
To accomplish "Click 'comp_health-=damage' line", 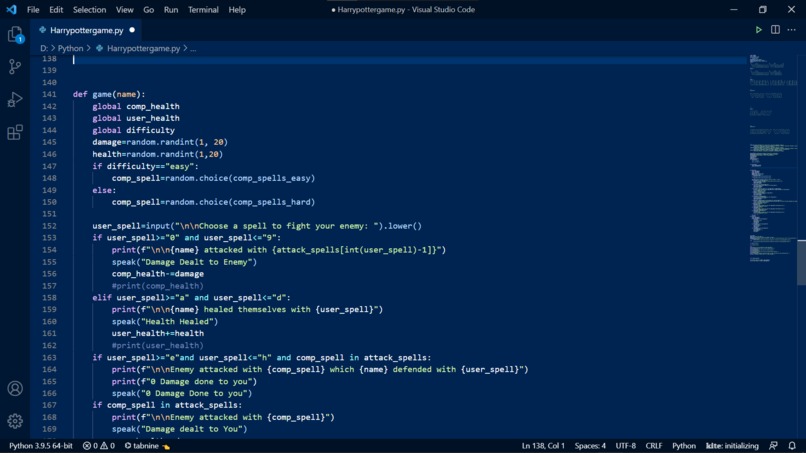I will 158,274.
